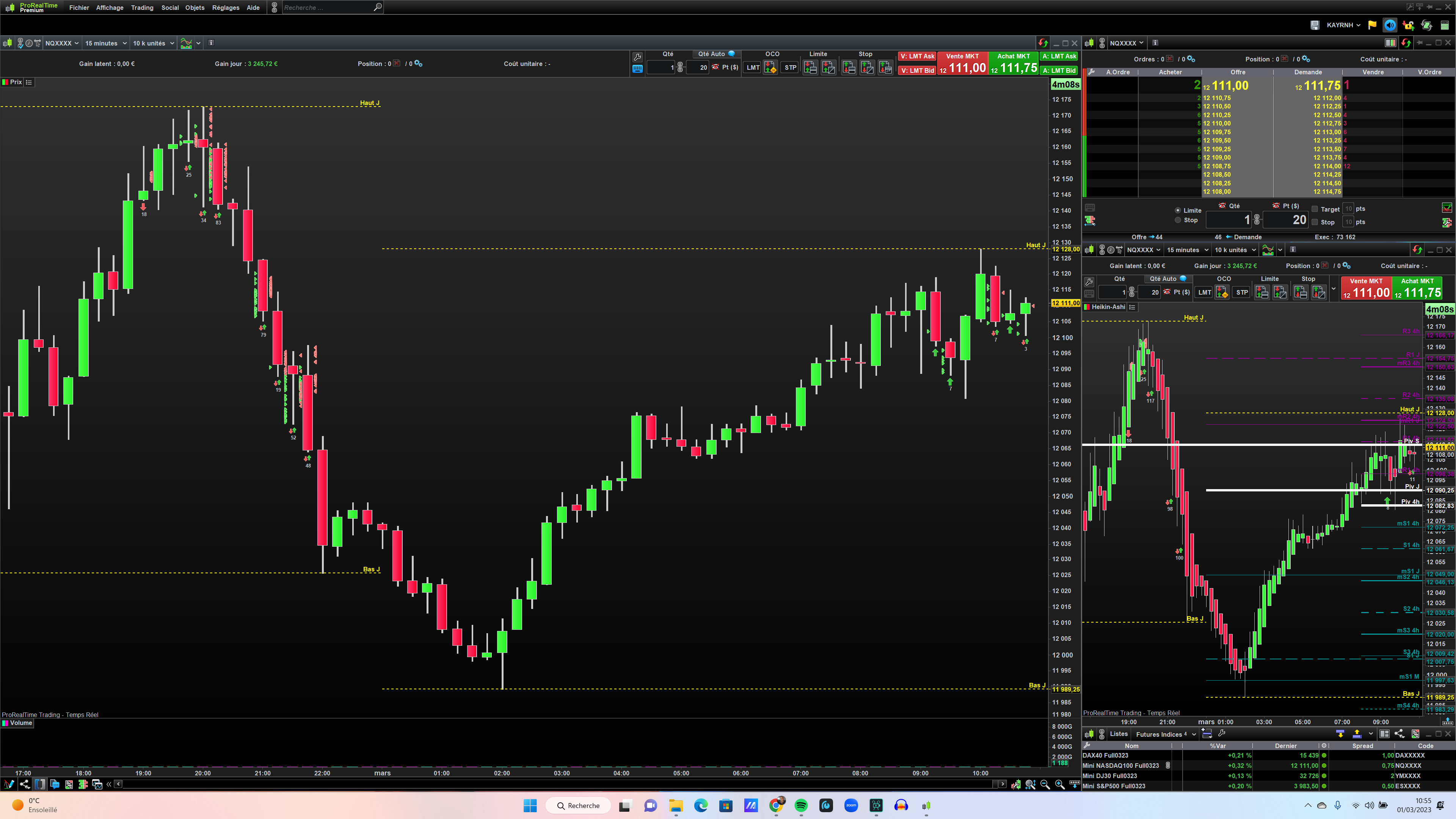The height and width of the screenshot is (819, 1456).
Task: Select the Stop radio button
Action: point(1178,220)
